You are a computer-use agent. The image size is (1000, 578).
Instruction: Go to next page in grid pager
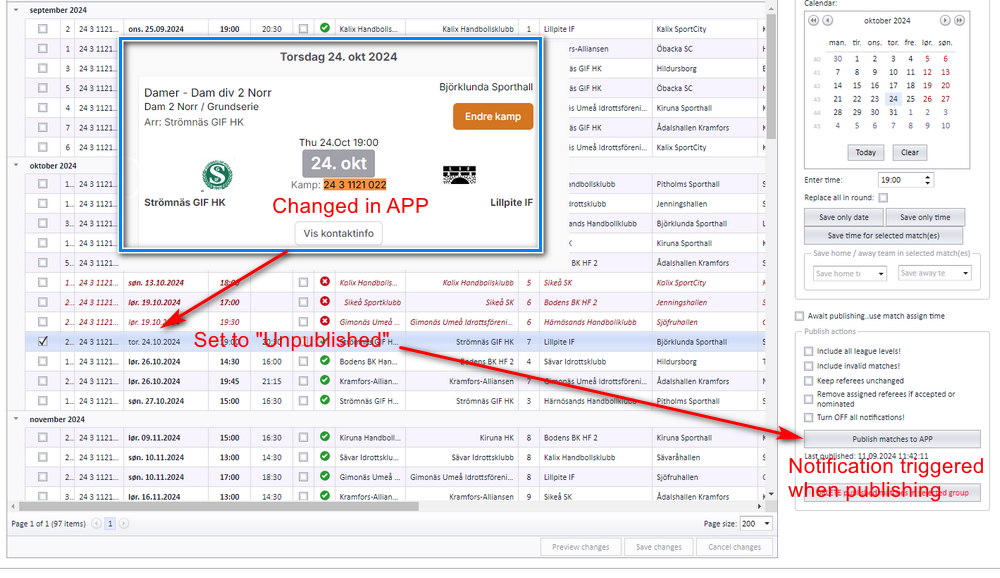124,524
